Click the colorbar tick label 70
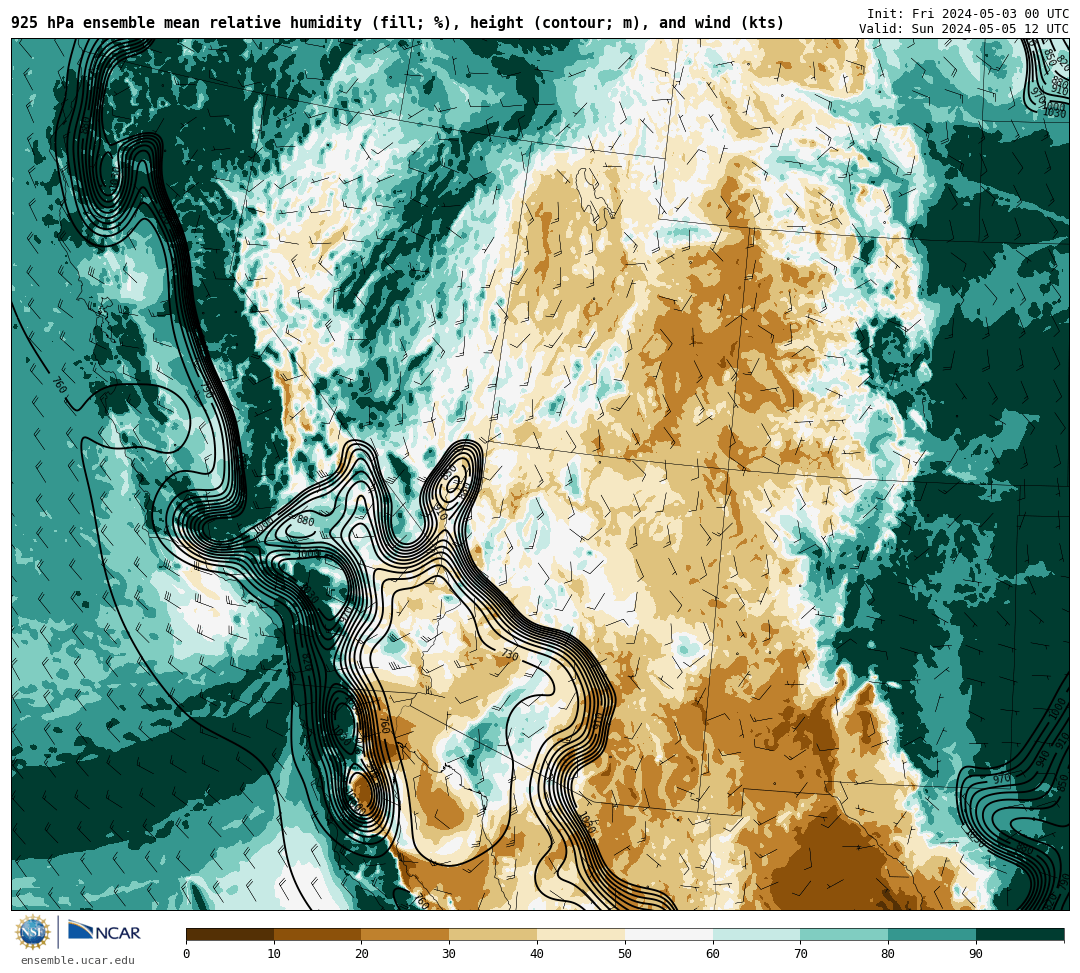 [800, 954]
